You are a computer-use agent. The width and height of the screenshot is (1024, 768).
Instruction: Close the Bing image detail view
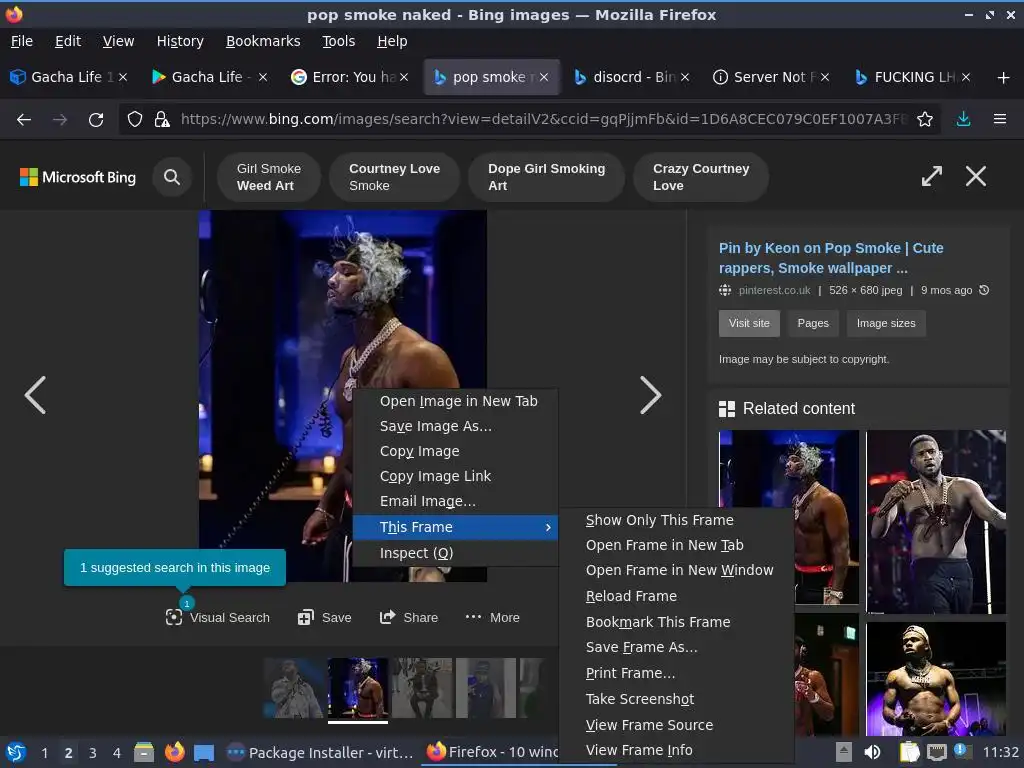point(976,176)
